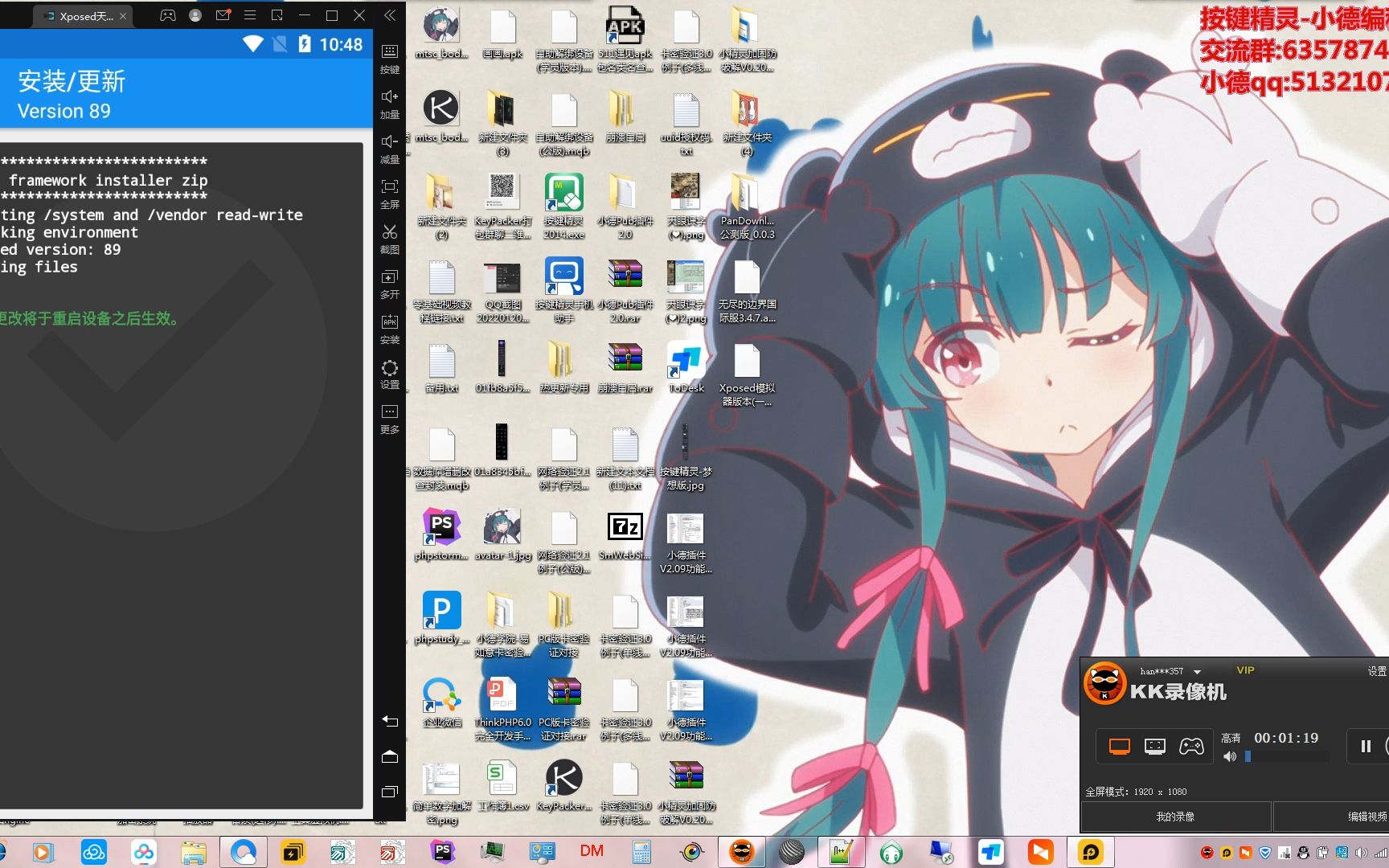Viewport: 1389px width, 868px height.
Task: Click the KK录像机 raccoon taskbar icon
Action: [741, 851]
